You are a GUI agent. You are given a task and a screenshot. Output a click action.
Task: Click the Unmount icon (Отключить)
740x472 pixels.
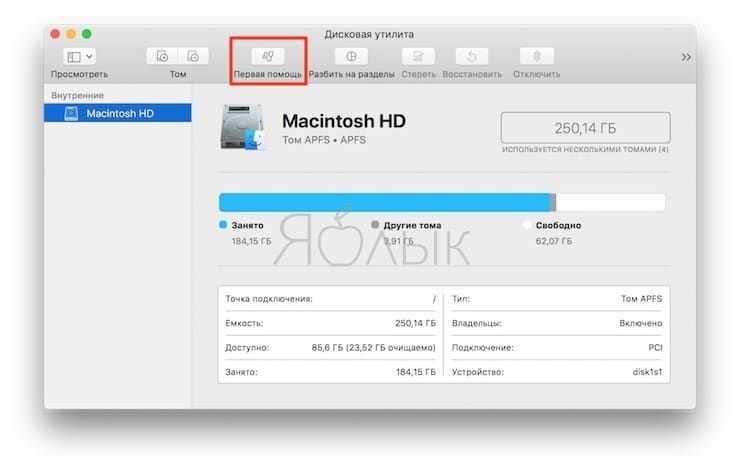tap(537, 56)
